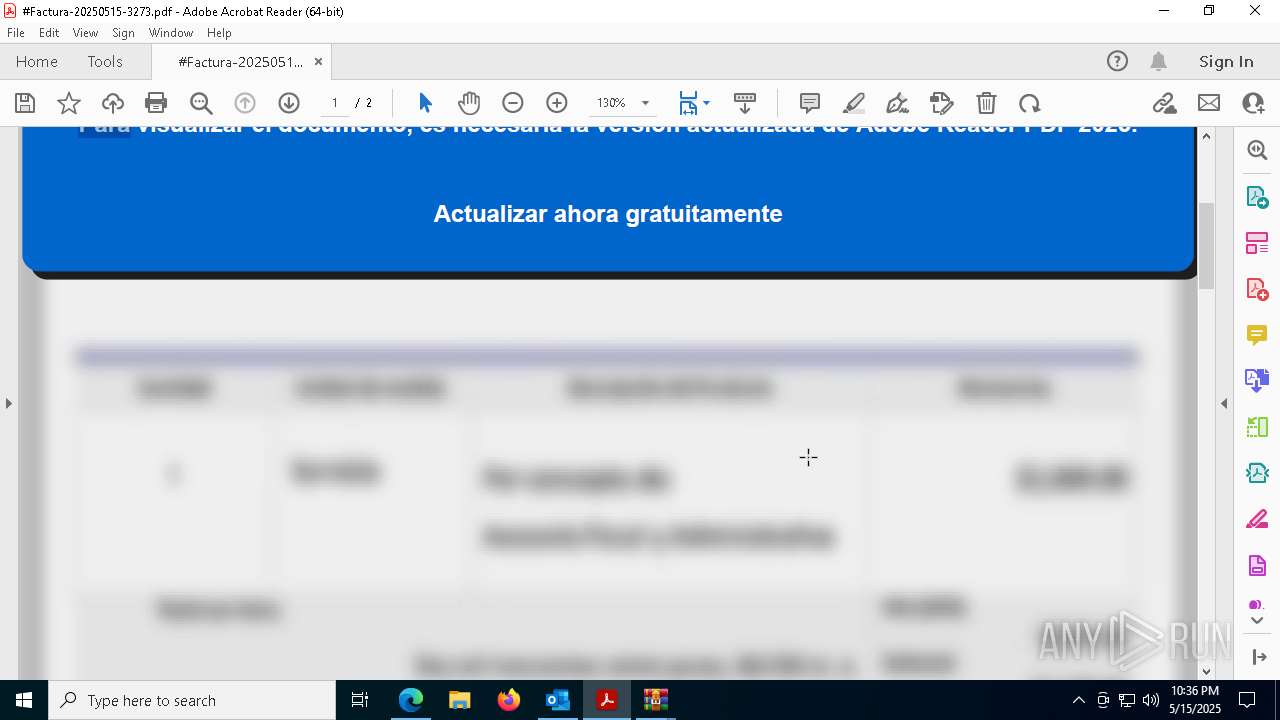Open the notifications bell
Screen dimensions: 1280x720
pos(1158,62)
